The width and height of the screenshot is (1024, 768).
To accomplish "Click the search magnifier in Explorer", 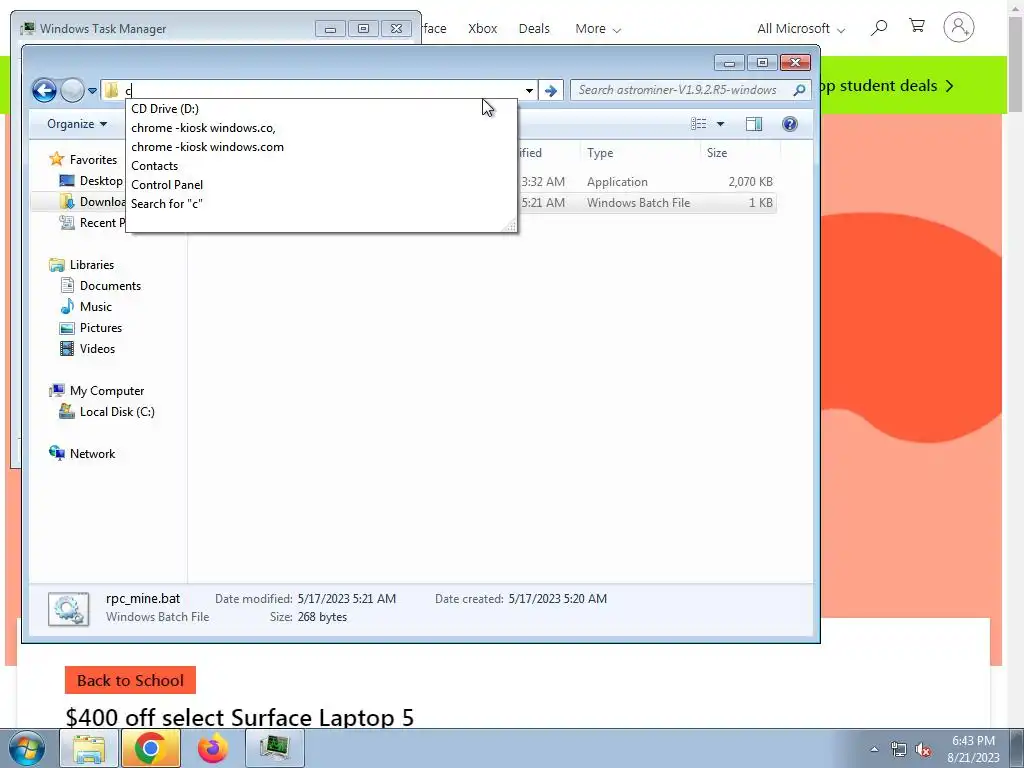I will [x=799, y=90].
